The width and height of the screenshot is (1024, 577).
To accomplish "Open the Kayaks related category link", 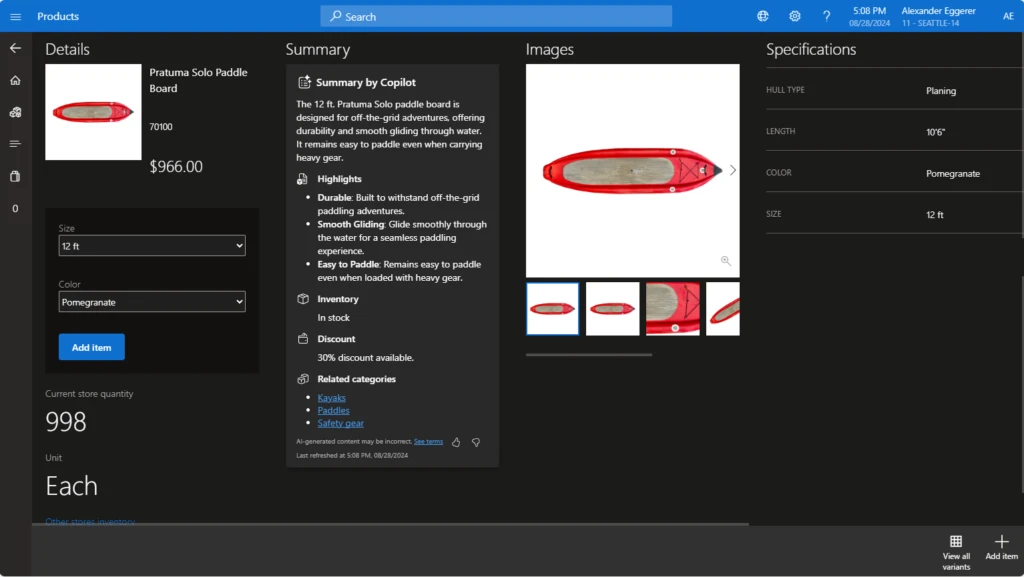I will point(331,397).
